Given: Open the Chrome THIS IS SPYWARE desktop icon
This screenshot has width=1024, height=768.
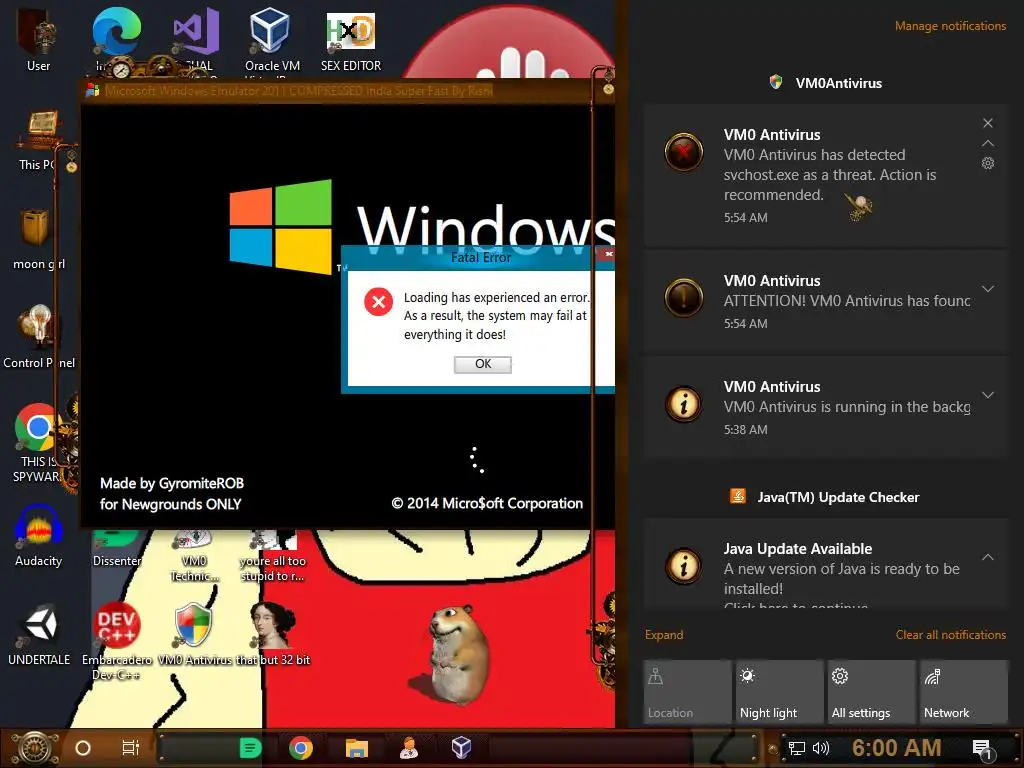Looking at the screenshot, I should [37, 443].
